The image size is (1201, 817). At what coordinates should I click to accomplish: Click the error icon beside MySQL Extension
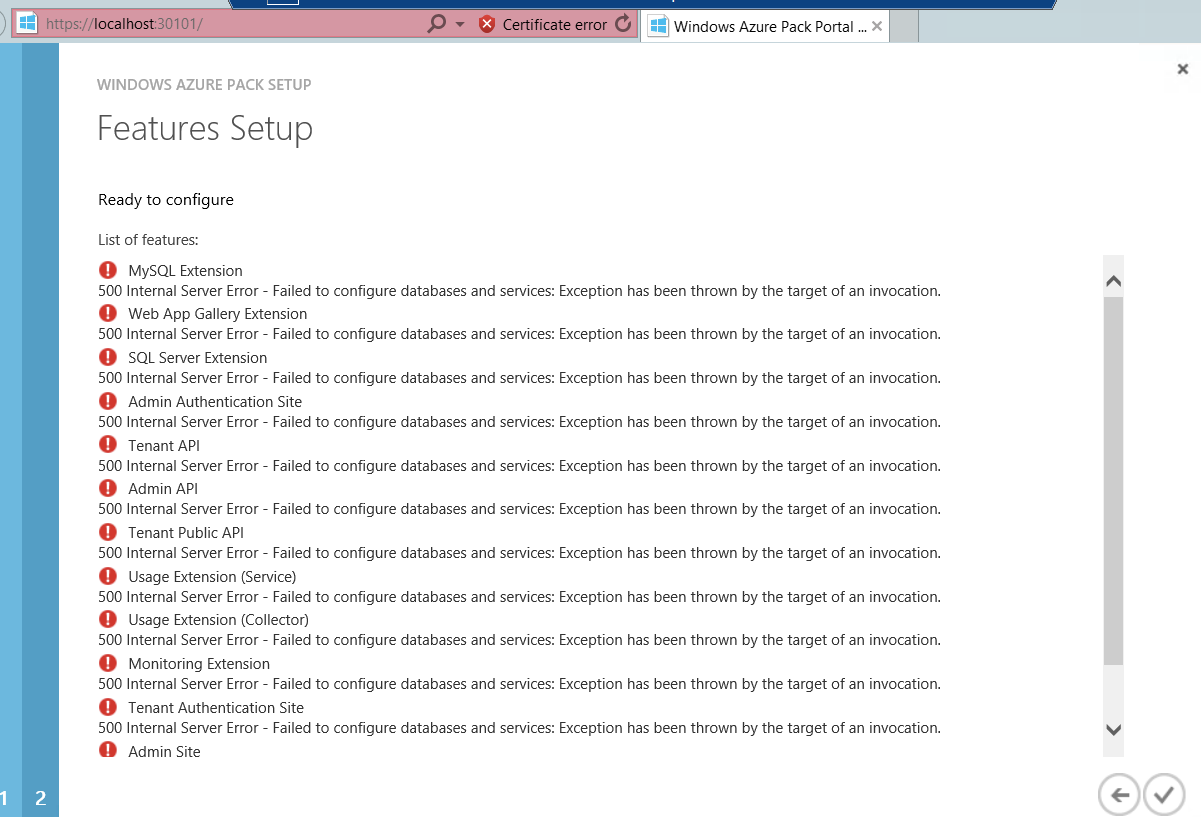coord(108,270)
